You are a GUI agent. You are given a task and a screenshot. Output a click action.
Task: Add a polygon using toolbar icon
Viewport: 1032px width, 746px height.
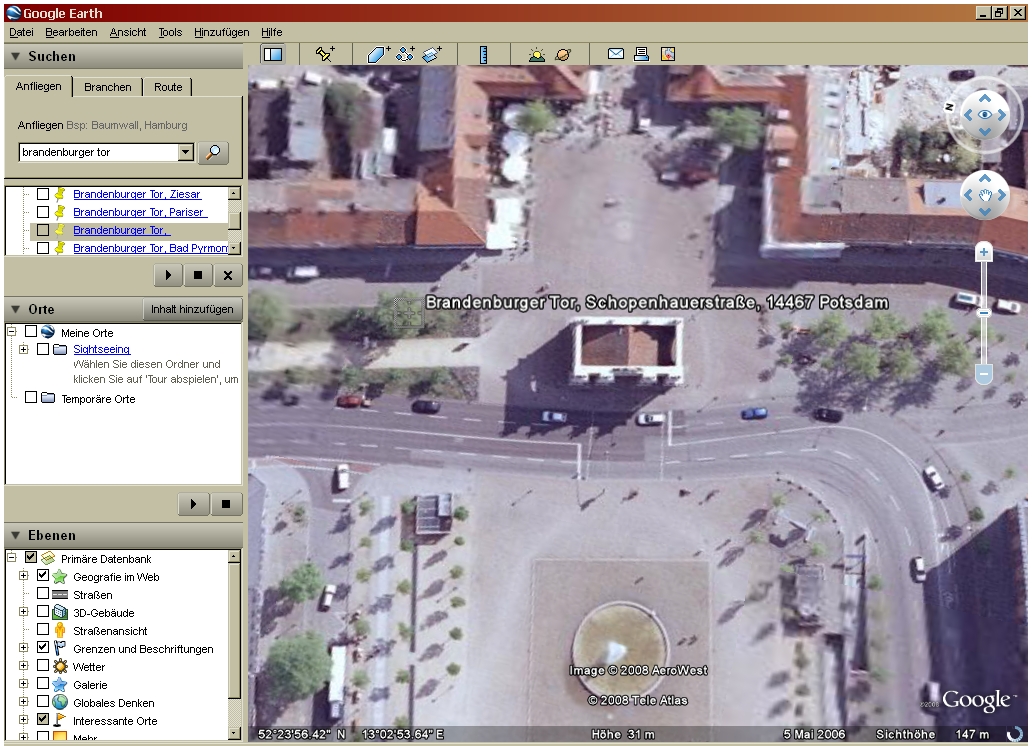[378, 54]
